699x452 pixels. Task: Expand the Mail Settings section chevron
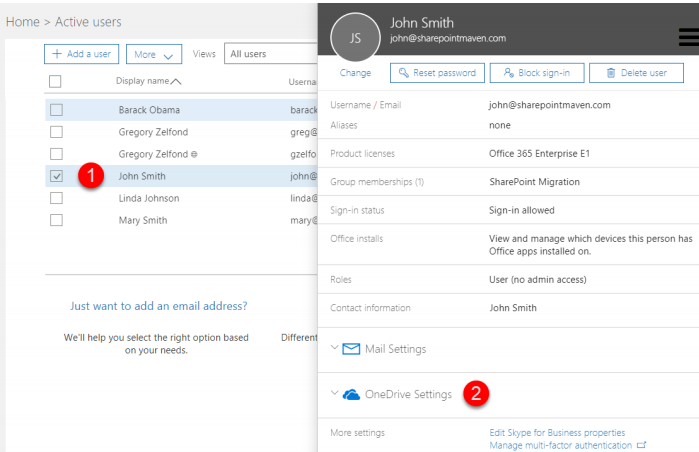point(334,347)
